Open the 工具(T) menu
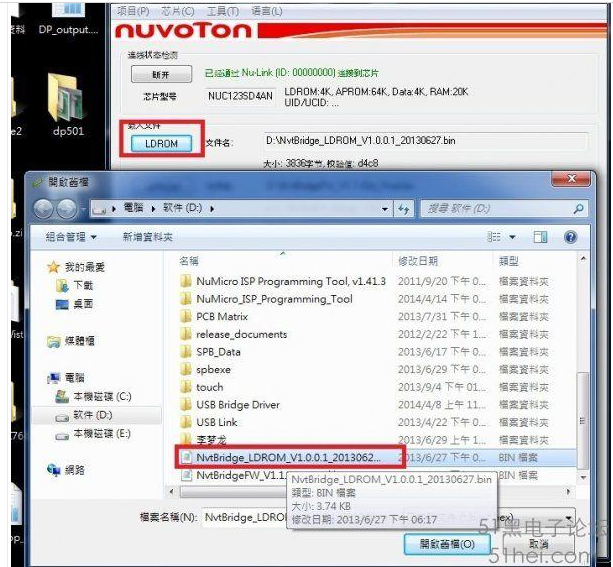Viewport: 613px width, 567px height. coord(222,11)
